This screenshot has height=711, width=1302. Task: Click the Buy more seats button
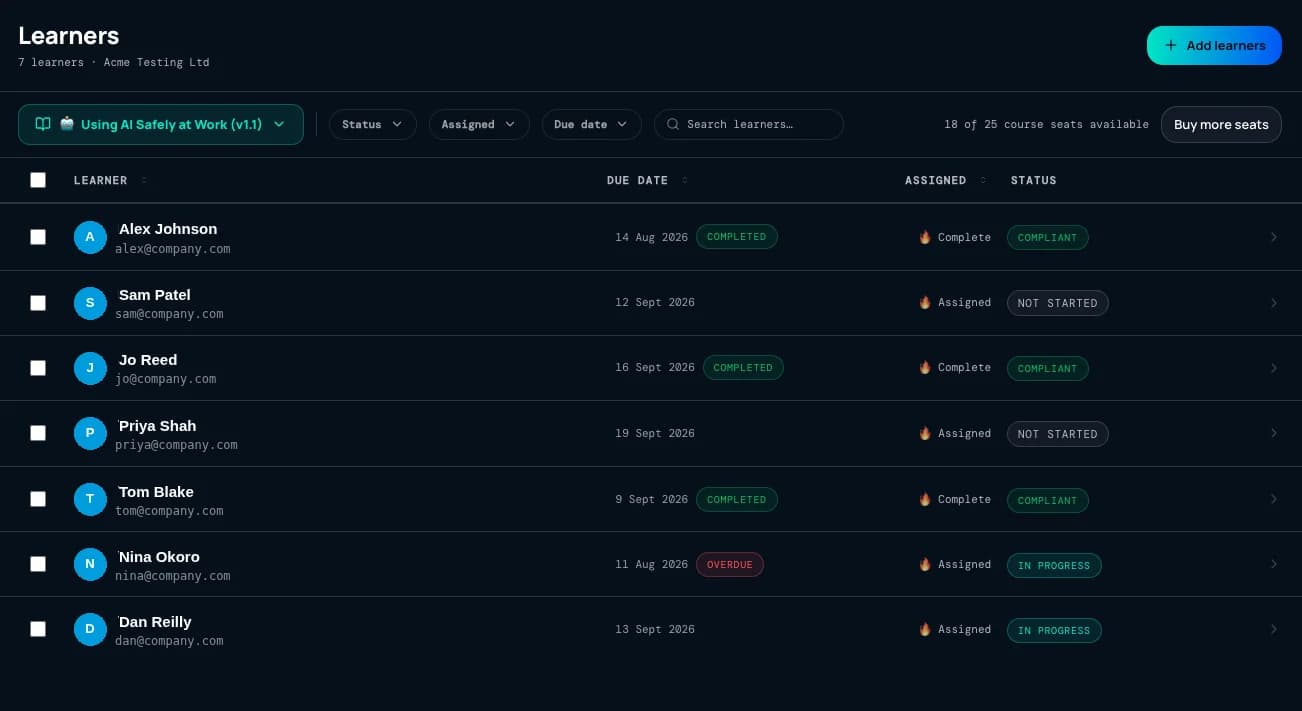pos(1221,125)
